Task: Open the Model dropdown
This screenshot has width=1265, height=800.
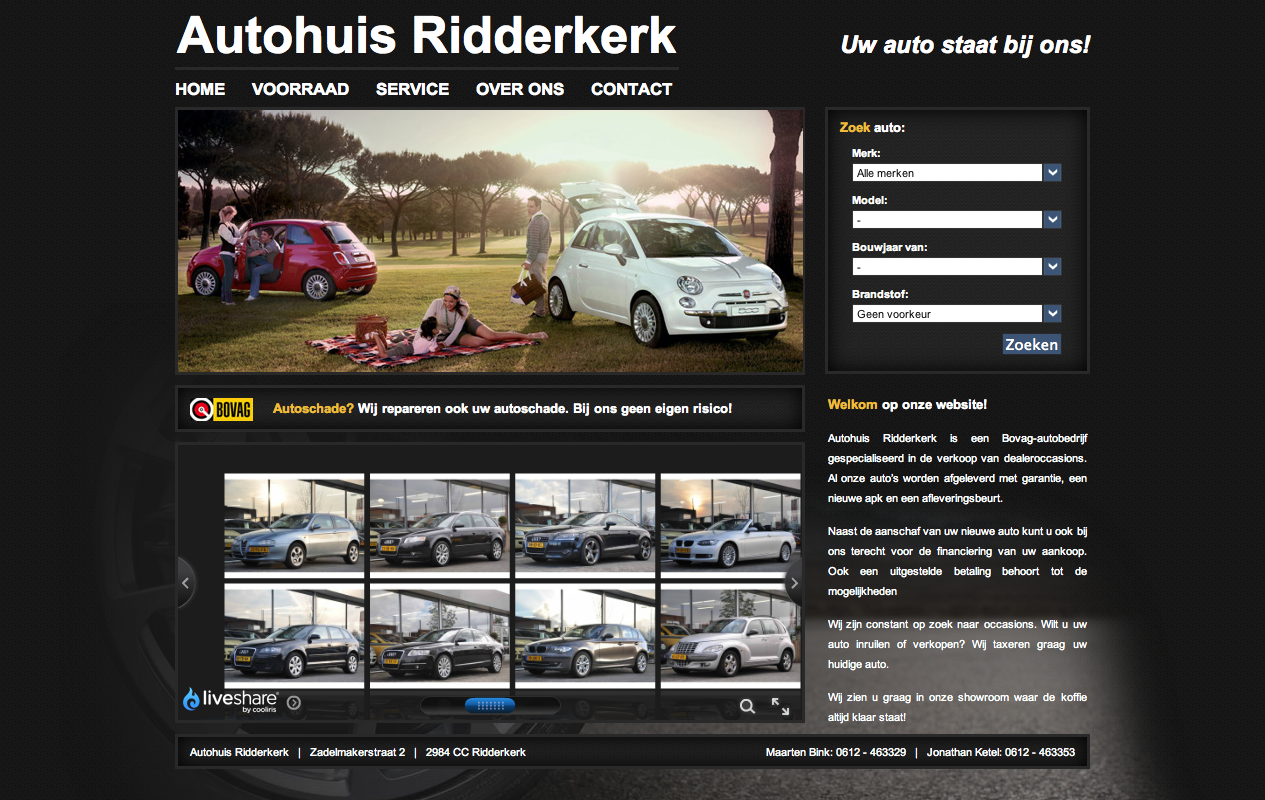Action: coord(956,219)
